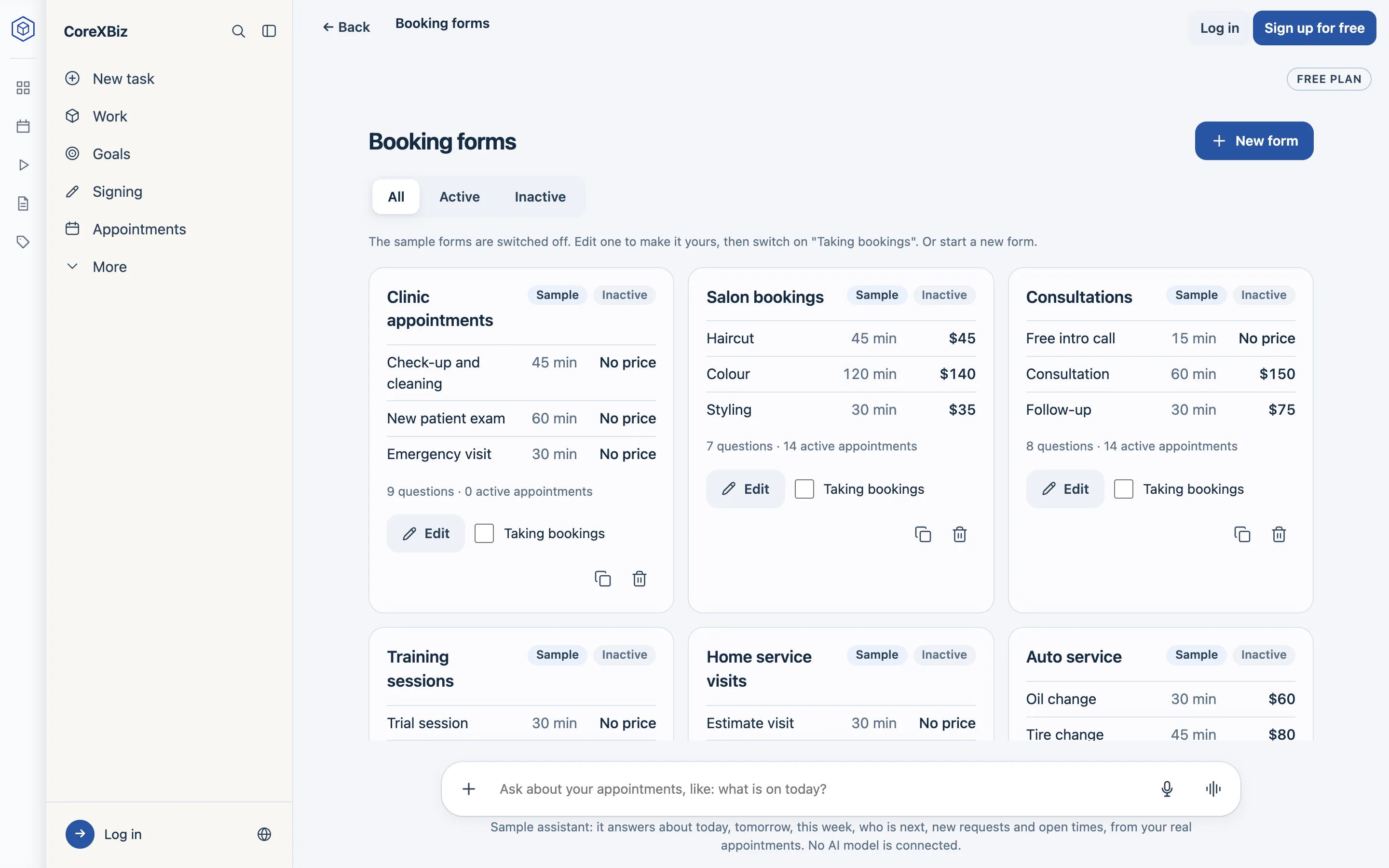Screen dimensions: 1389x868
Task: Open the search icon beside CoreXBiz
Action: point(238,31)
